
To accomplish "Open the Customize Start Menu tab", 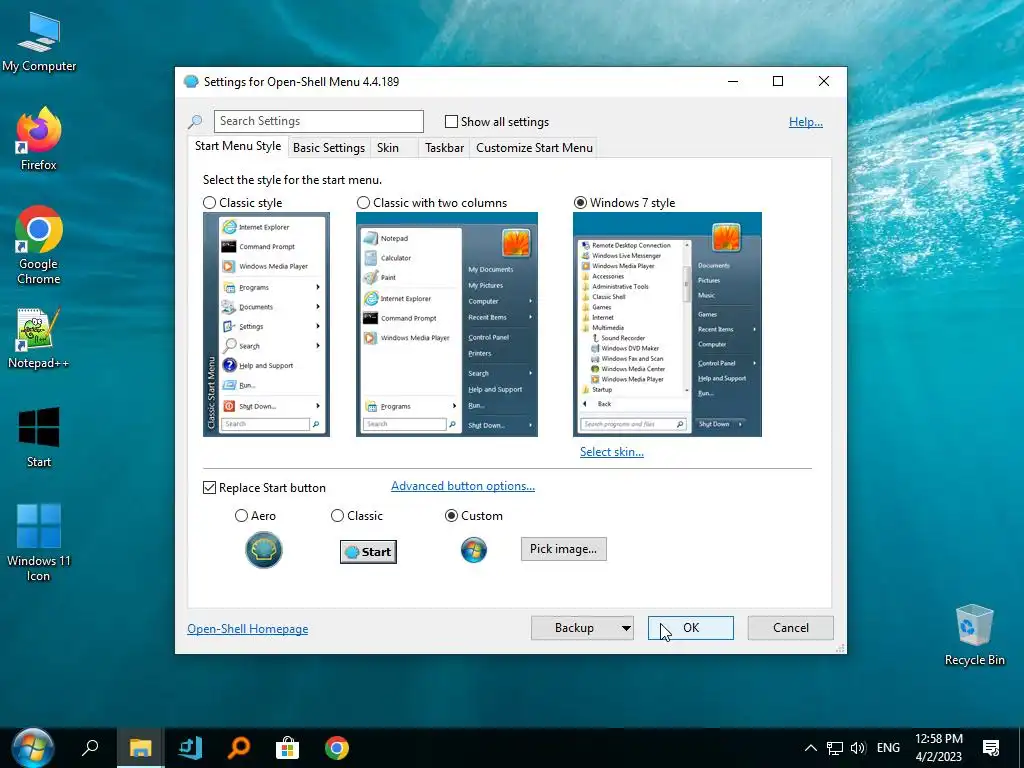I will (x=534, y=148).
